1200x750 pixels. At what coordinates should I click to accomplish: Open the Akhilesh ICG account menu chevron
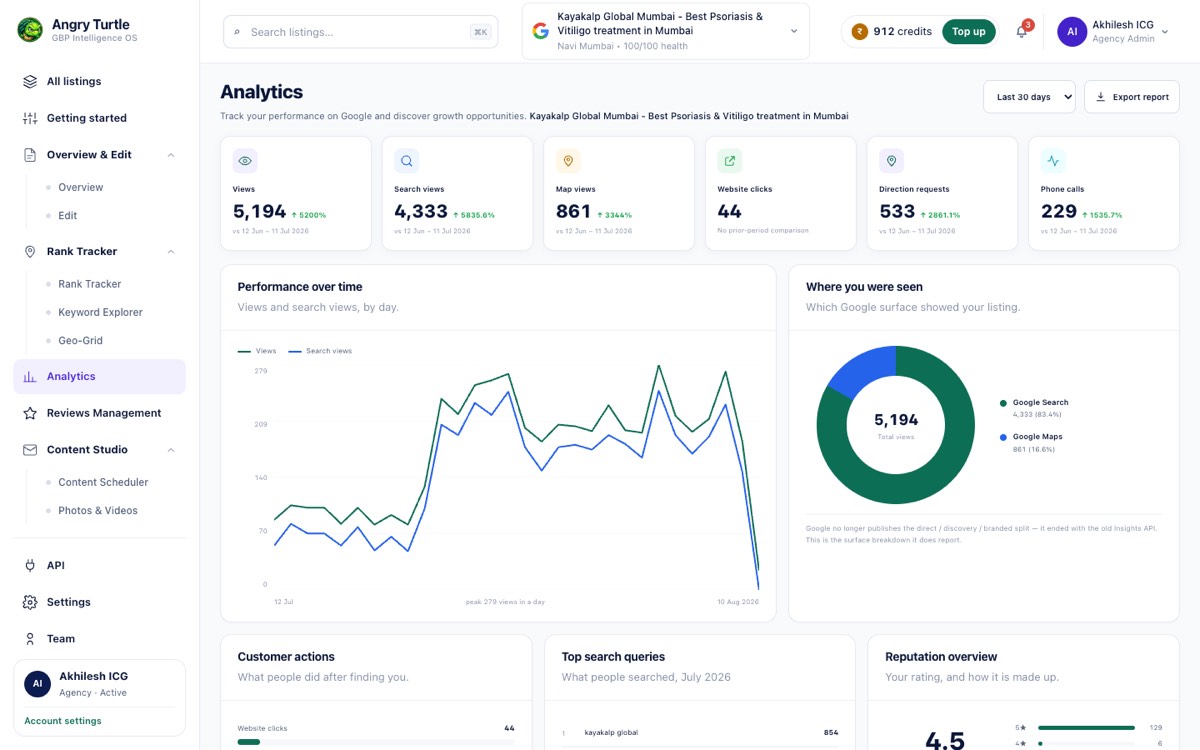[x=1165, y=32]
